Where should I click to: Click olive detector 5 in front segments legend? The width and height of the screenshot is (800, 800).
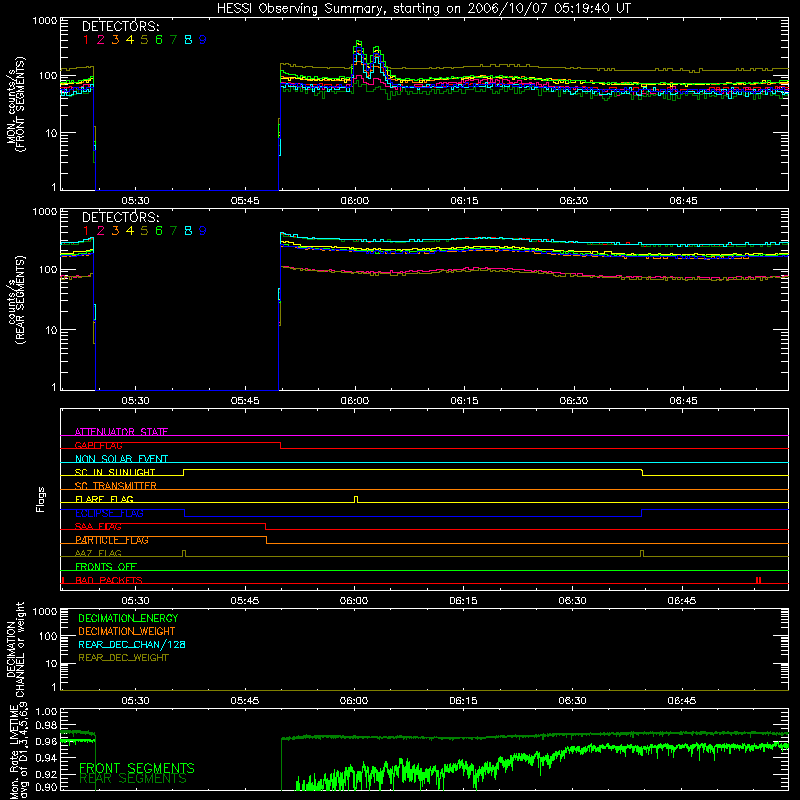click(x=144, y=40)
